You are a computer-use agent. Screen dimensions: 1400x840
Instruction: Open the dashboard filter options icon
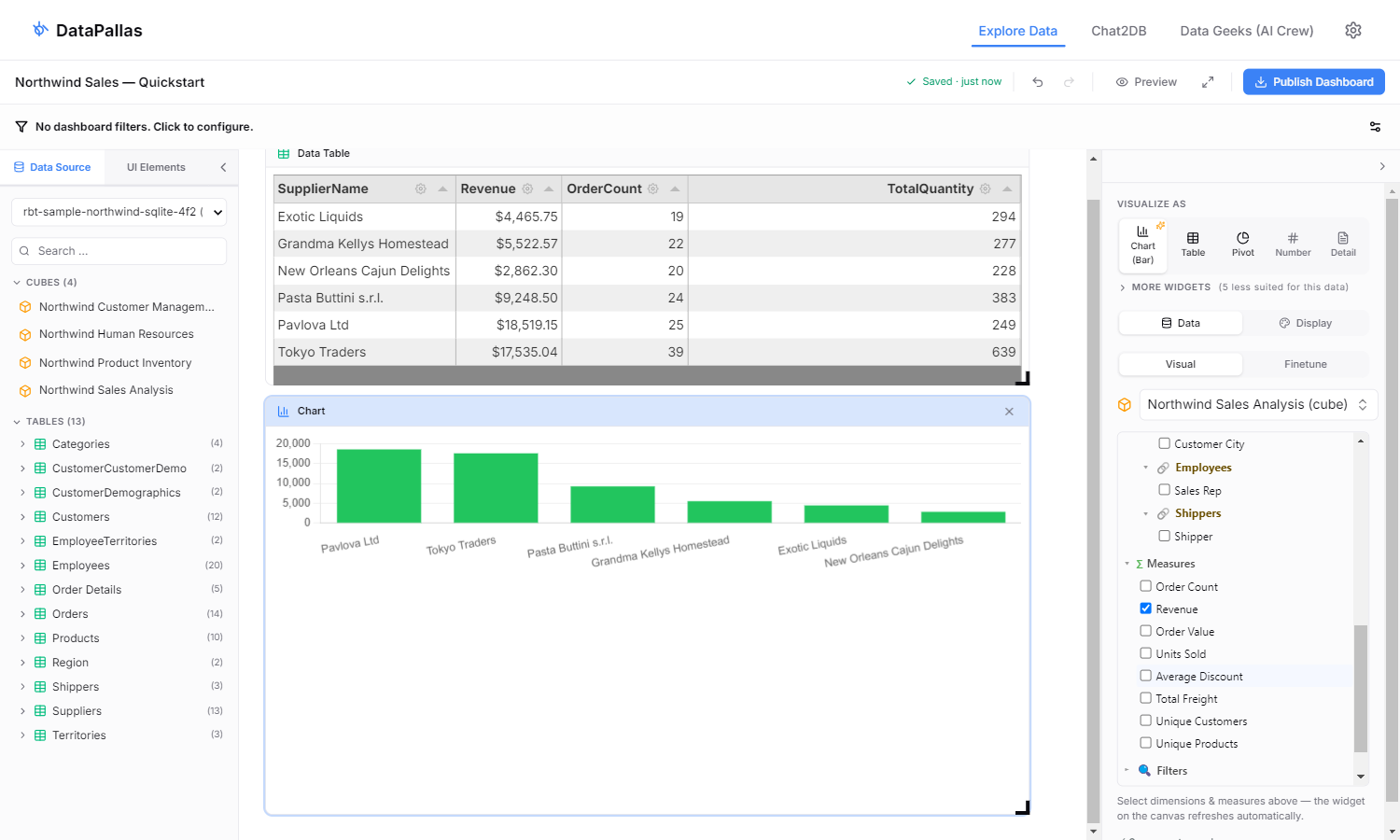pos(1375,127)
